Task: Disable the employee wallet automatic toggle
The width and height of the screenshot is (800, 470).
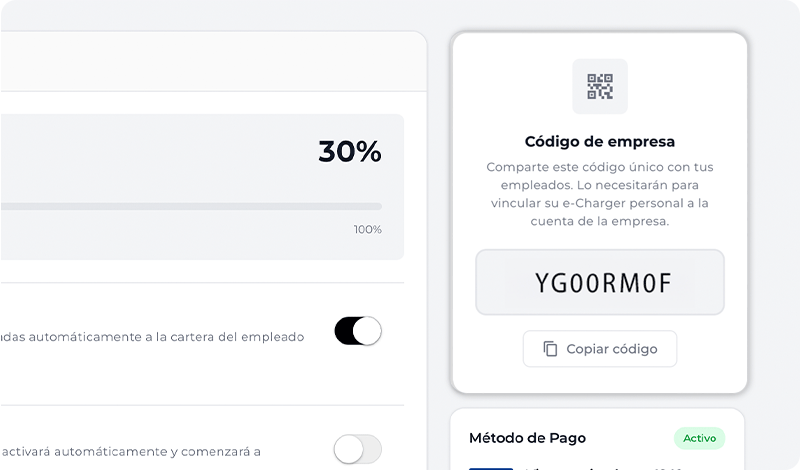Action: [358, 331]
